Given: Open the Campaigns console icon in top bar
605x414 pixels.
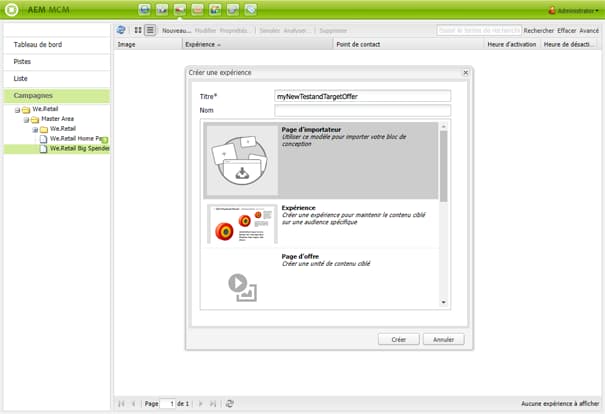Looking at the screenshot, I should pos(180,9).
